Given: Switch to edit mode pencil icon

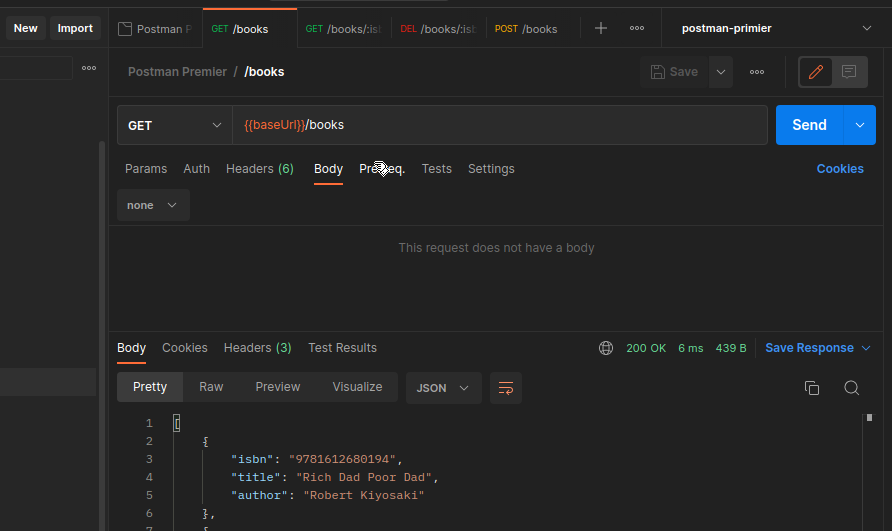Looking at the screenshot, I should [816, 72].
